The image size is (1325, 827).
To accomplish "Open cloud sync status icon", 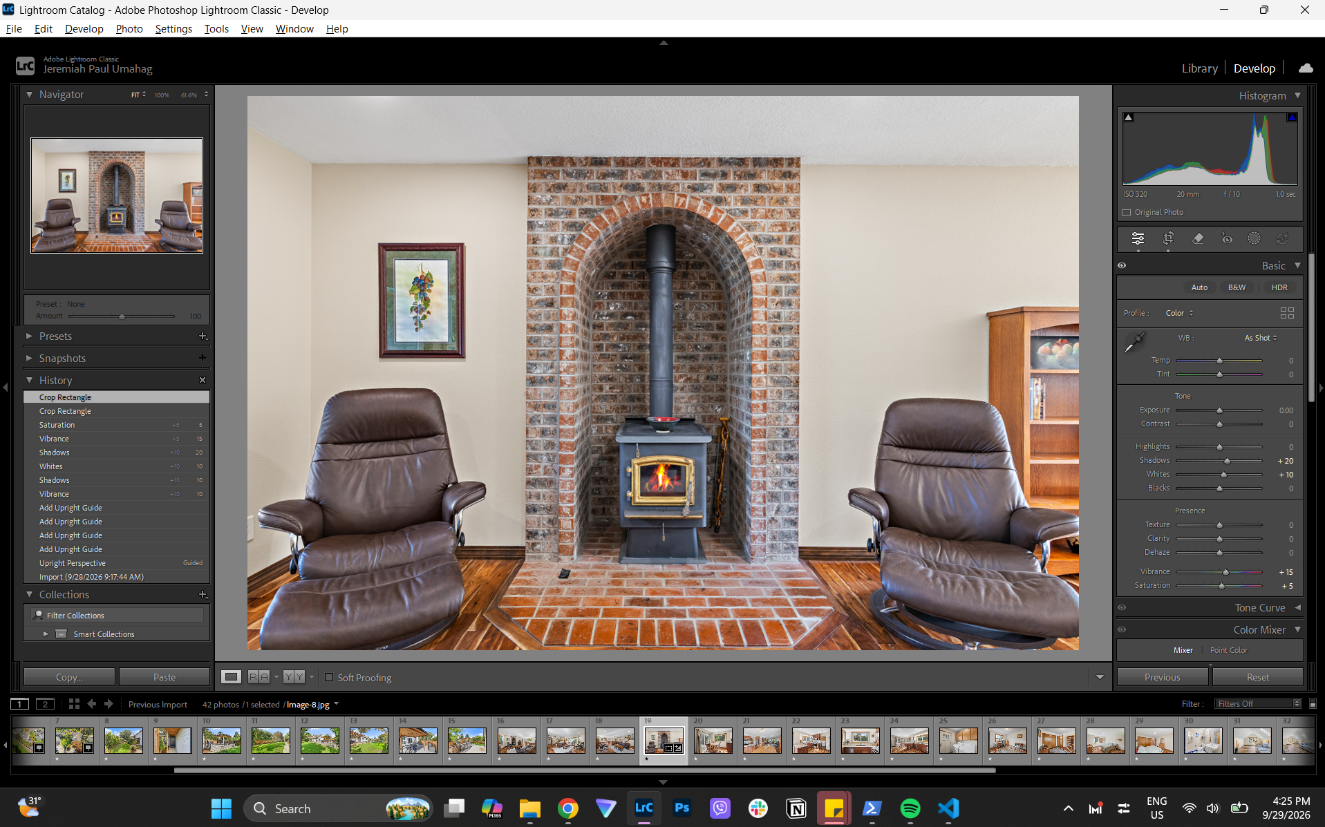I will pos(1305,68).
